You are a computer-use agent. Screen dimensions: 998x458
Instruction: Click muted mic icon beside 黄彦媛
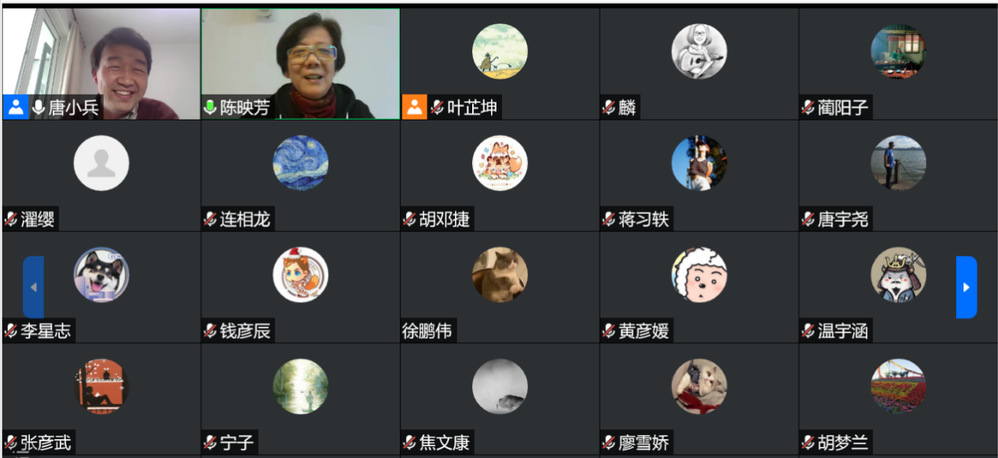pos(608,331)
